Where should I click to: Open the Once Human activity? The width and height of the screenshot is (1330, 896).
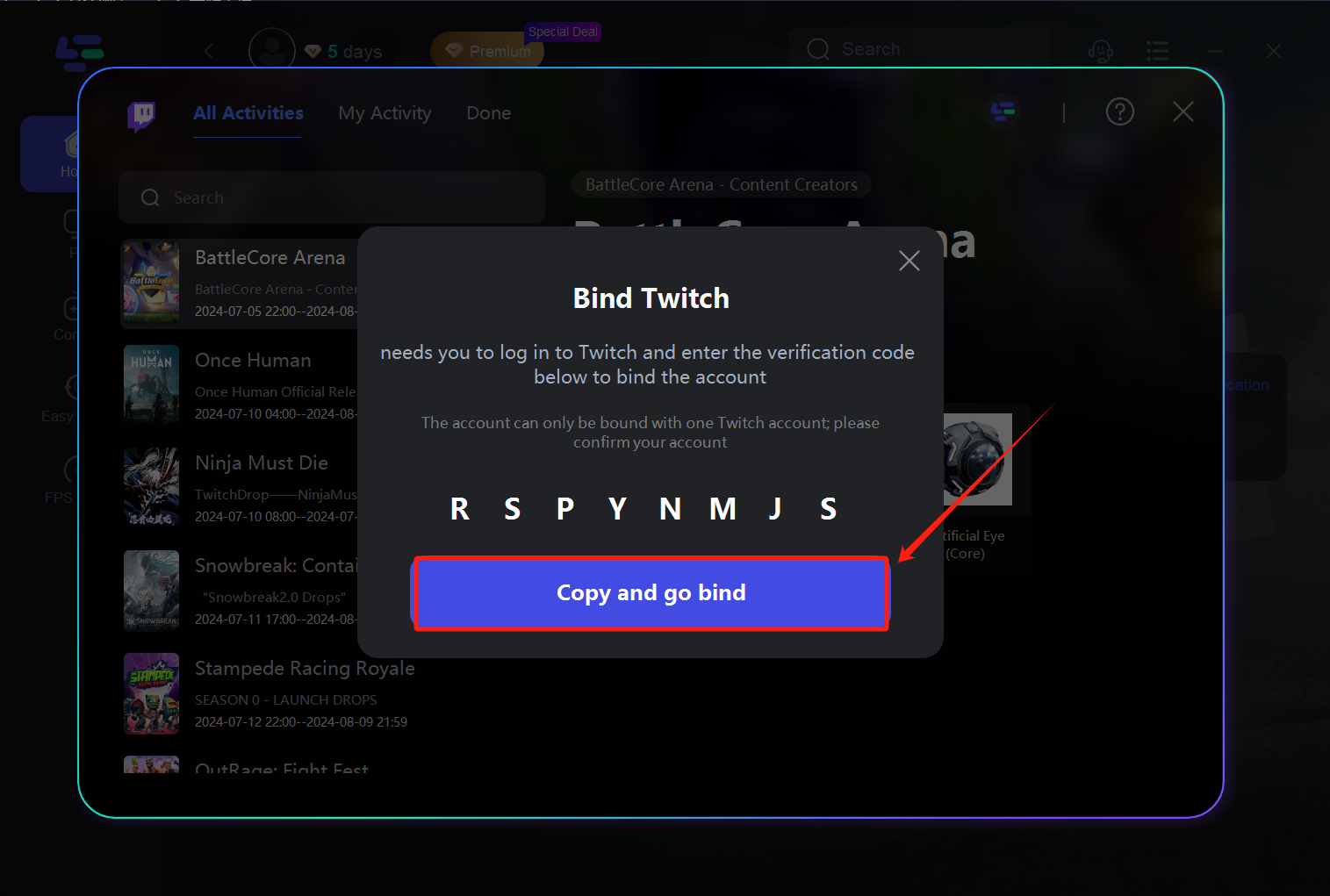(239, 385)
